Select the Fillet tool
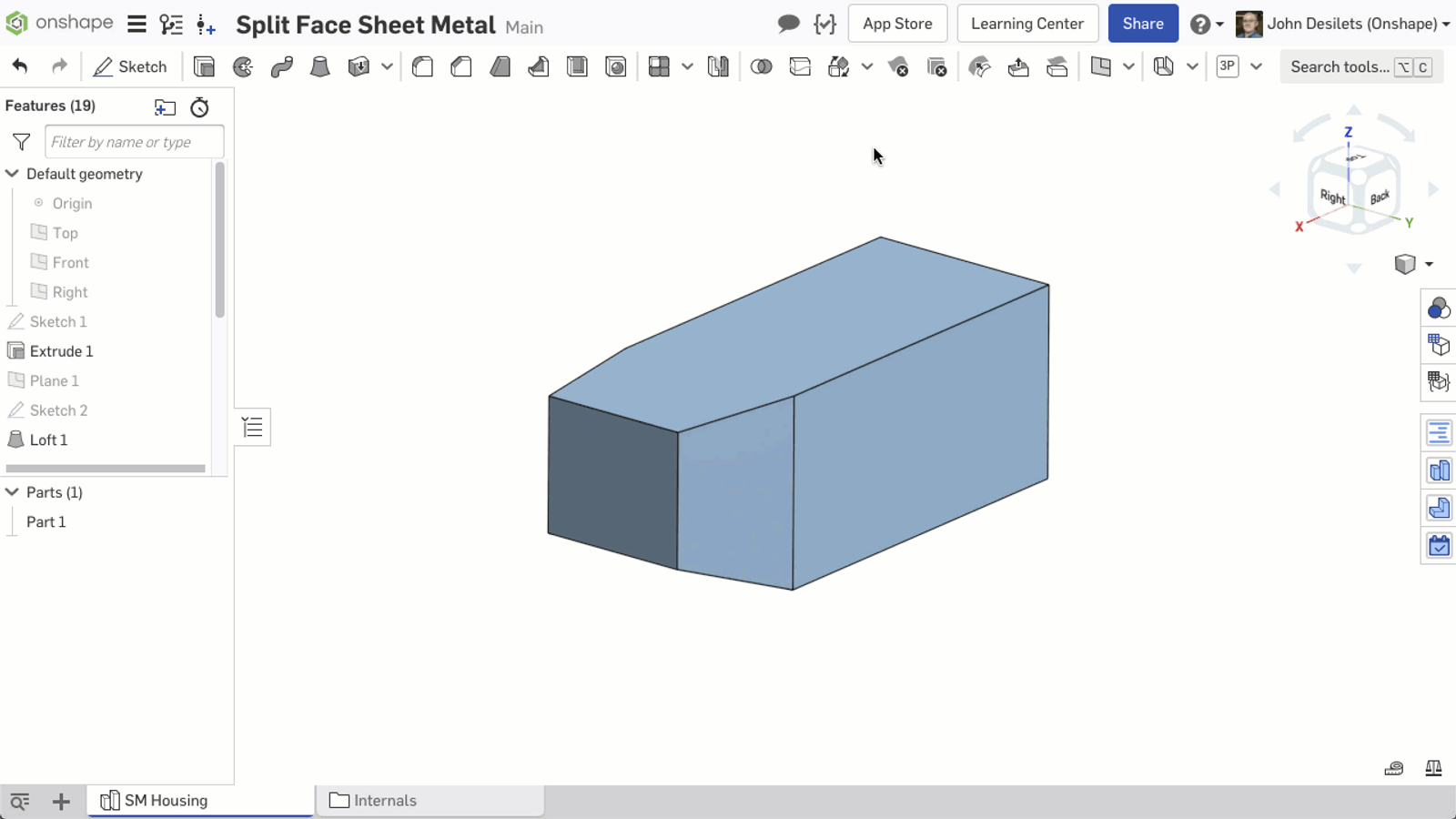 click(422, 66)
